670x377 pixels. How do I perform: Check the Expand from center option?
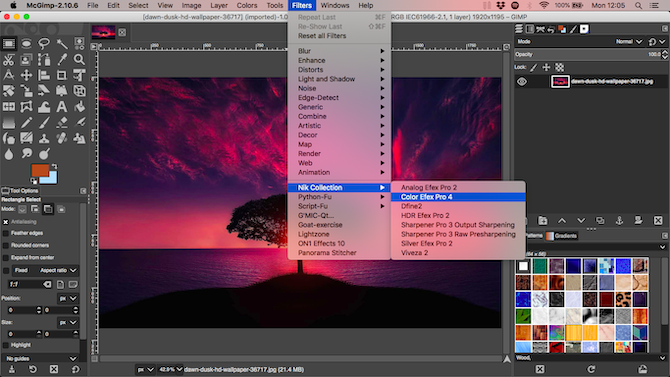6,258
